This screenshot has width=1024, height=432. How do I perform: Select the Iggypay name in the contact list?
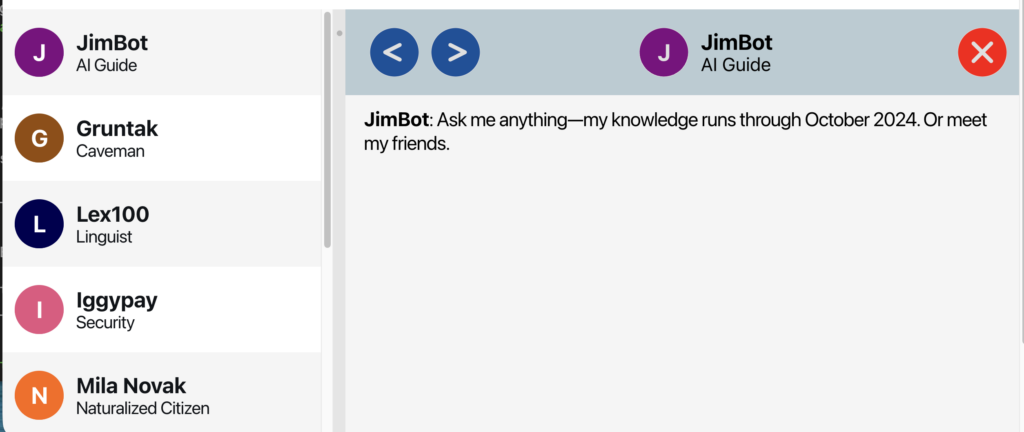[x=116, y=300]
